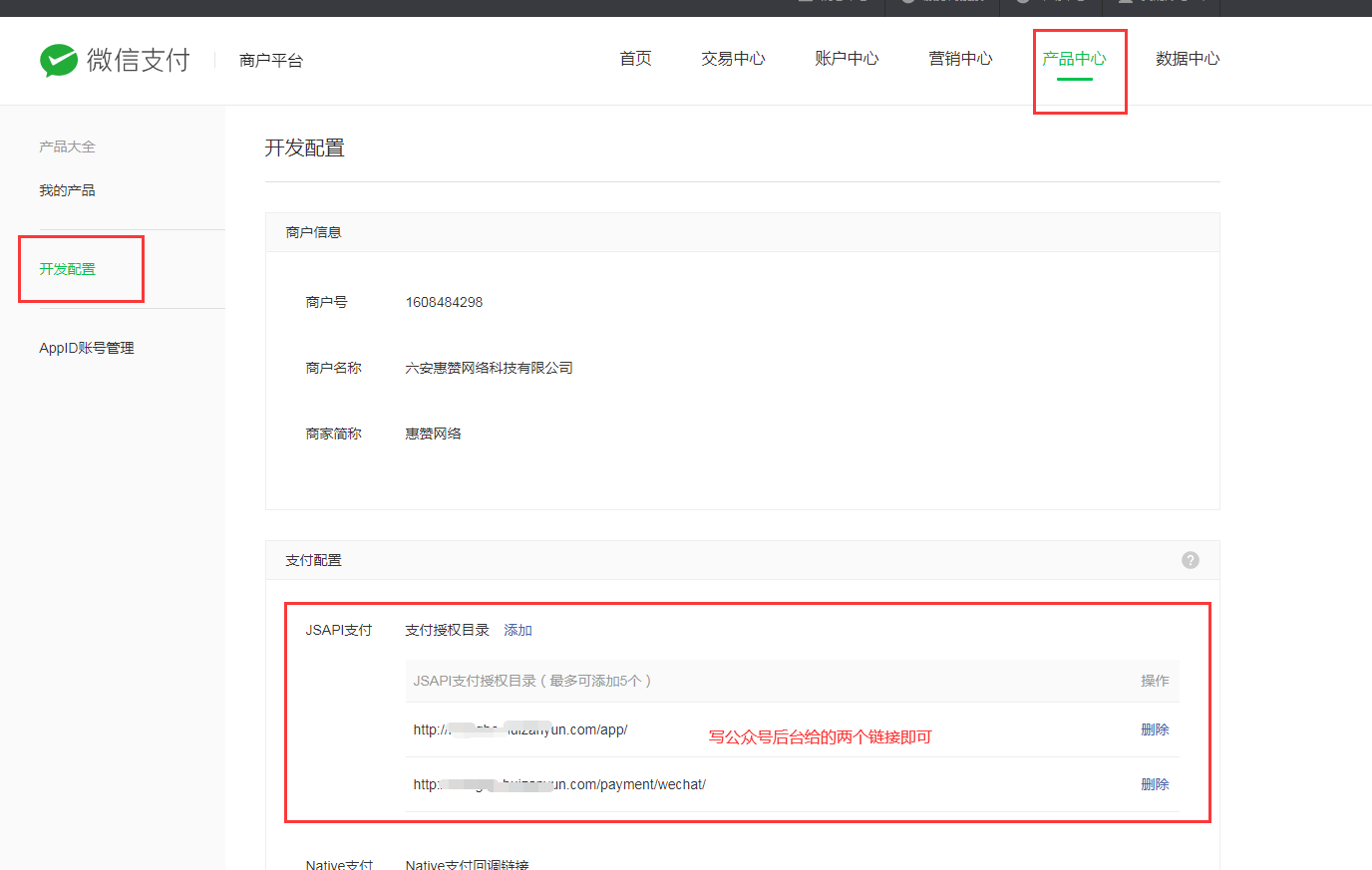Delete the payment/wechat/ authorization directory
This screenshot has height=870, width=1372.
(1155, 784)
